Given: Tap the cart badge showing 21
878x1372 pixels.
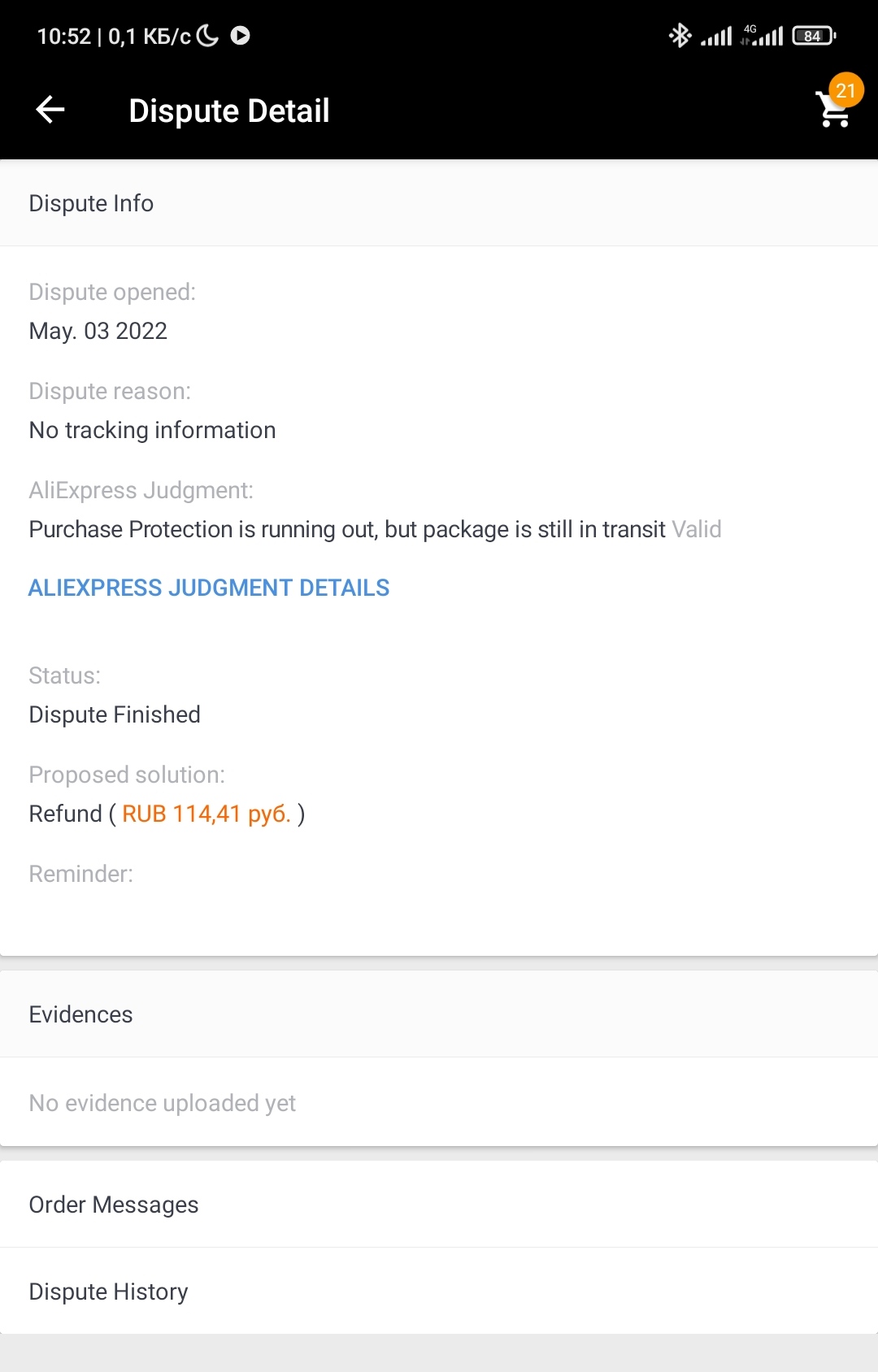Looking at the screenshot, I should pos(845,90).
